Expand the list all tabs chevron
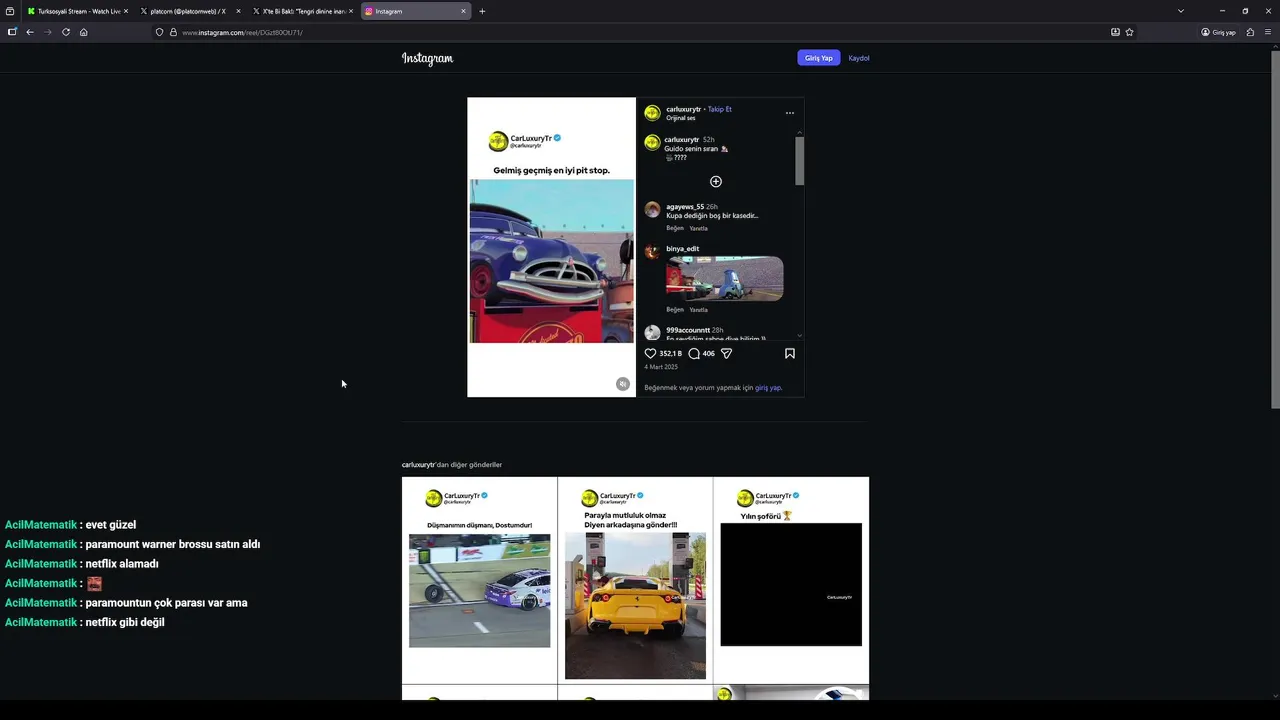The height and width of the screenshot is (720, 1280). tap(1180, 11)
